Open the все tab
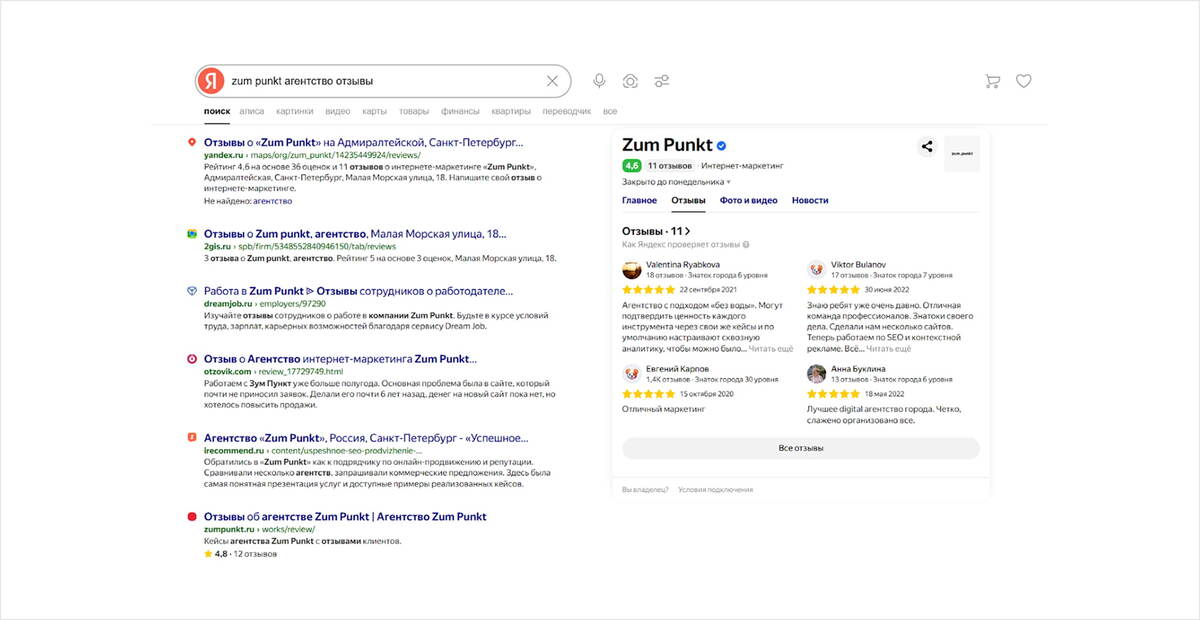This screenshot has height=620, width=1200. [610, 112]
